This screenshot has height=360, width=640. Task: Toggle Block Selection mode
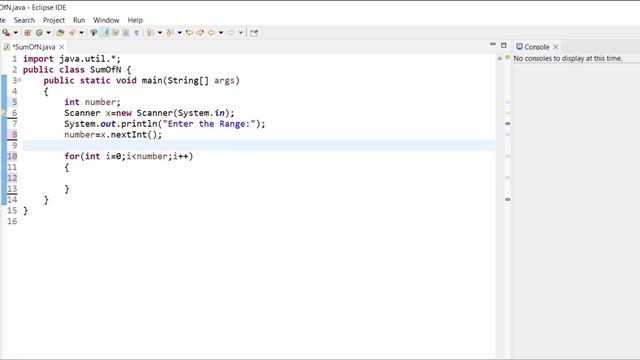(126, 33)
